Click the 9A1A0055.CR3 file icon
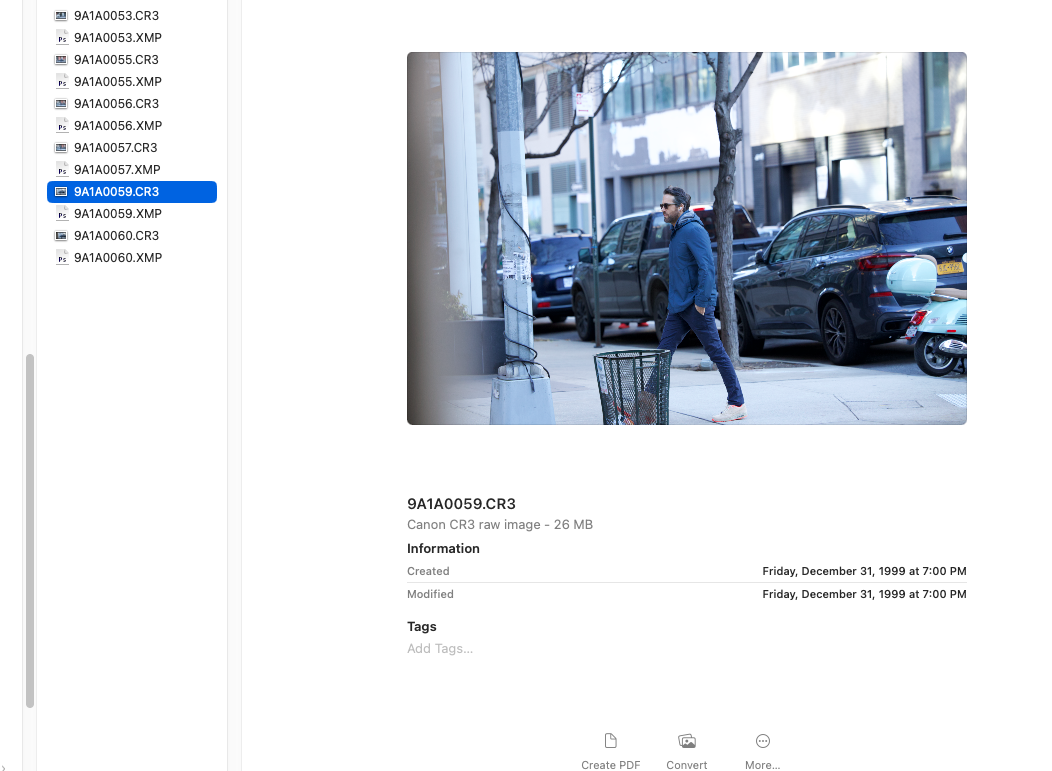The image size is (1052, 771). [61, 60]
